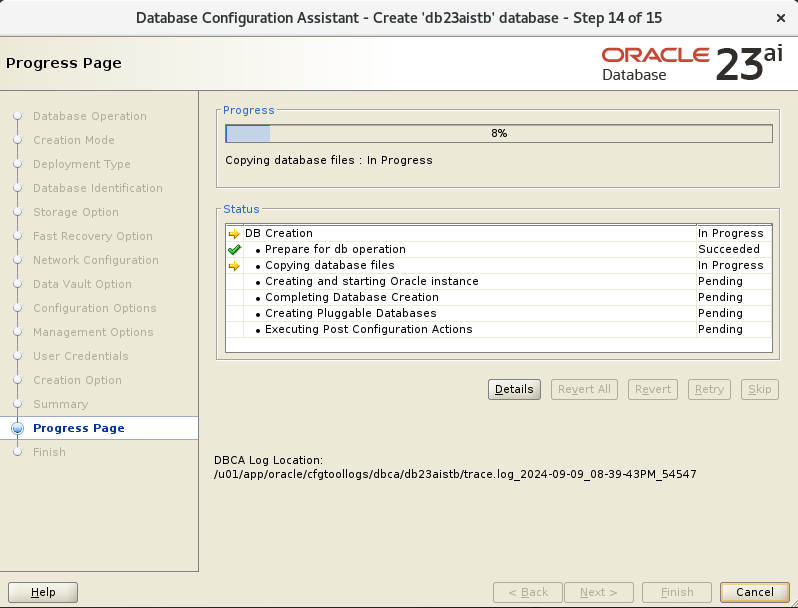Select Creation Mode step in sidebar
The height and width of the screenshot is (608, 798).
point(74,140)
